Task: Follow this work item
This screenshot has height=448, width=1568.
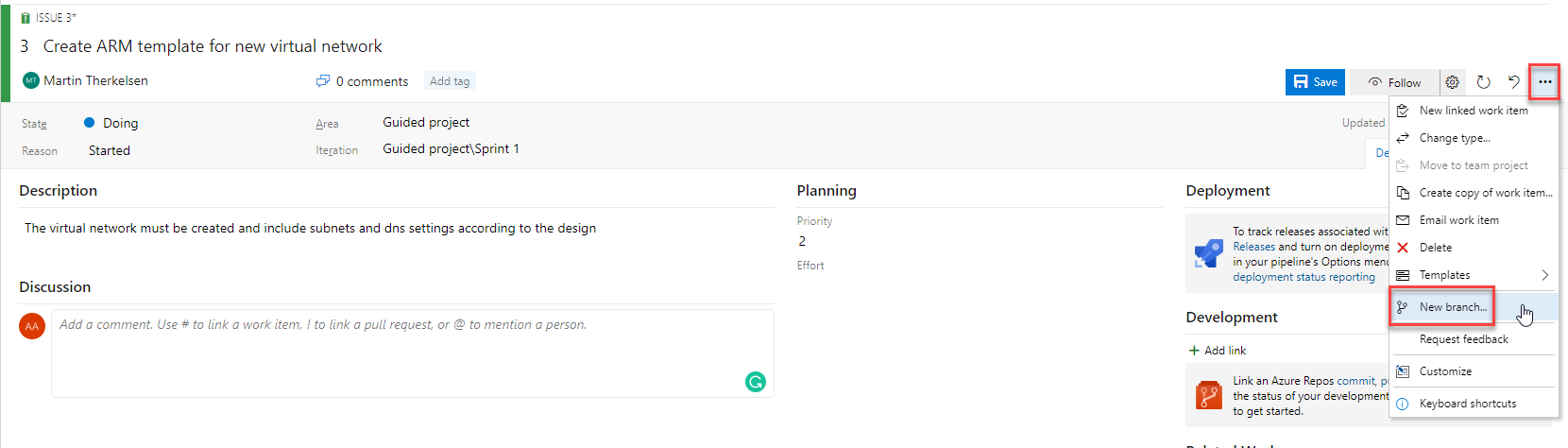Action: pyautogui.click(x=1394, y=82)
